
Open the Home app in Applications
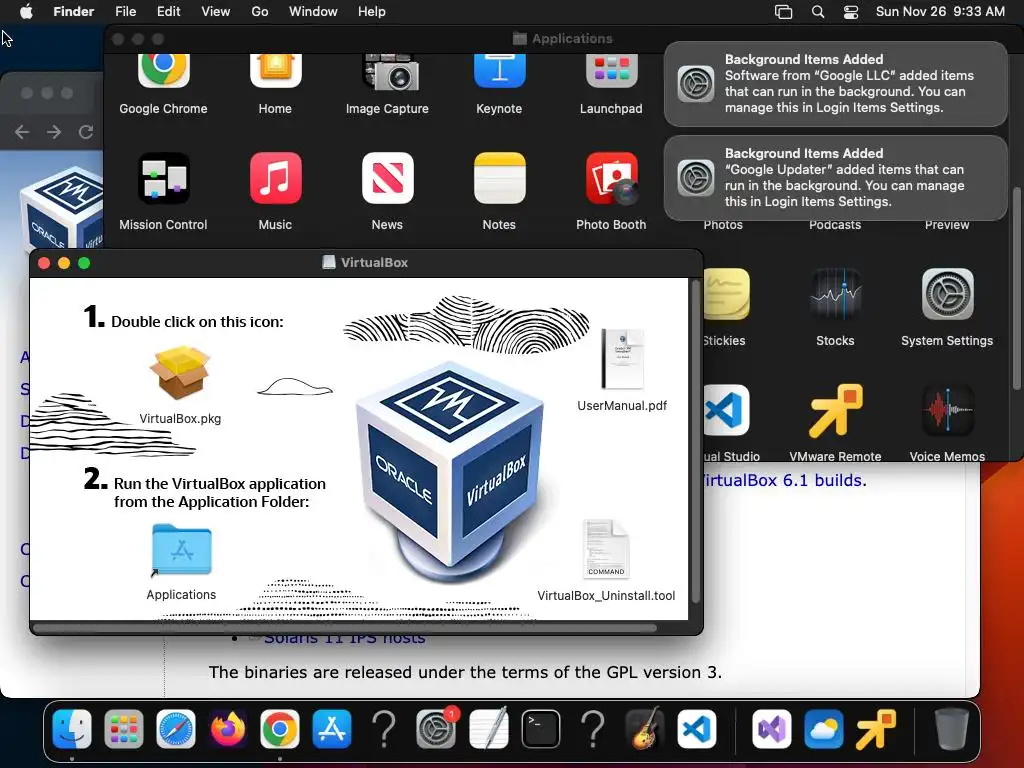tap(276, 71)
